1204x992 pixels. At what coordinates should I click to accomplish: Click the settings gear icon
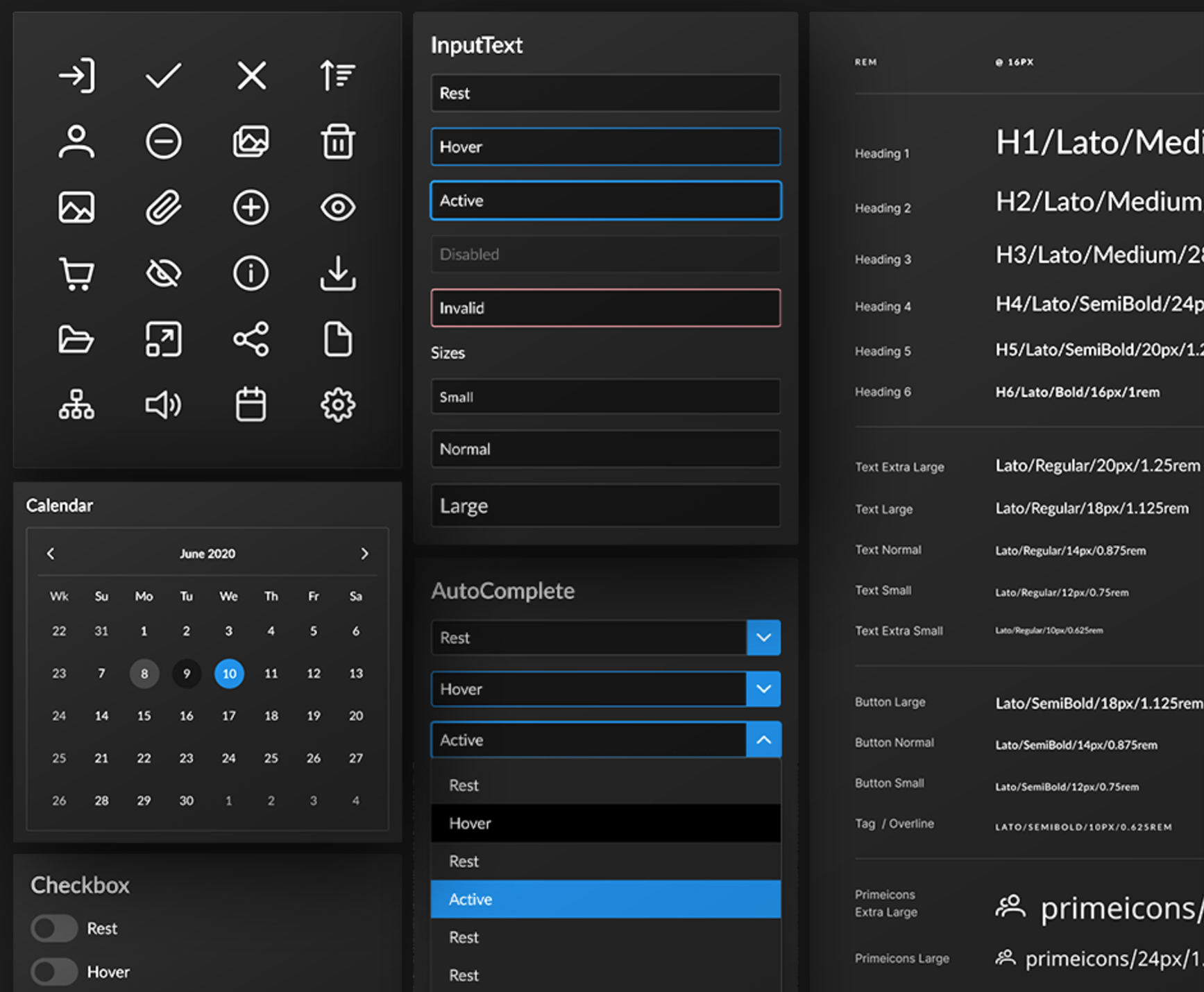337,404
